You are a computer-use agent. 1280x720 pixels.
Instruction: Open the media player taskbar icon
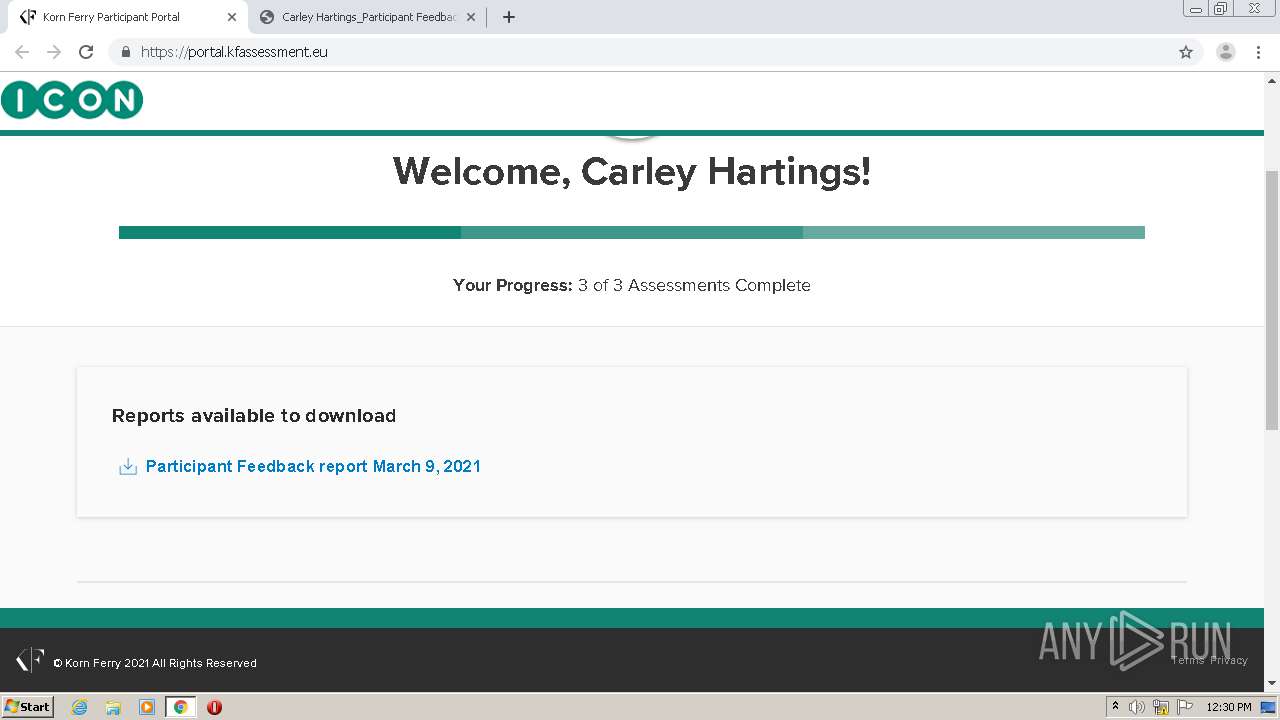[x=147, y=707]
